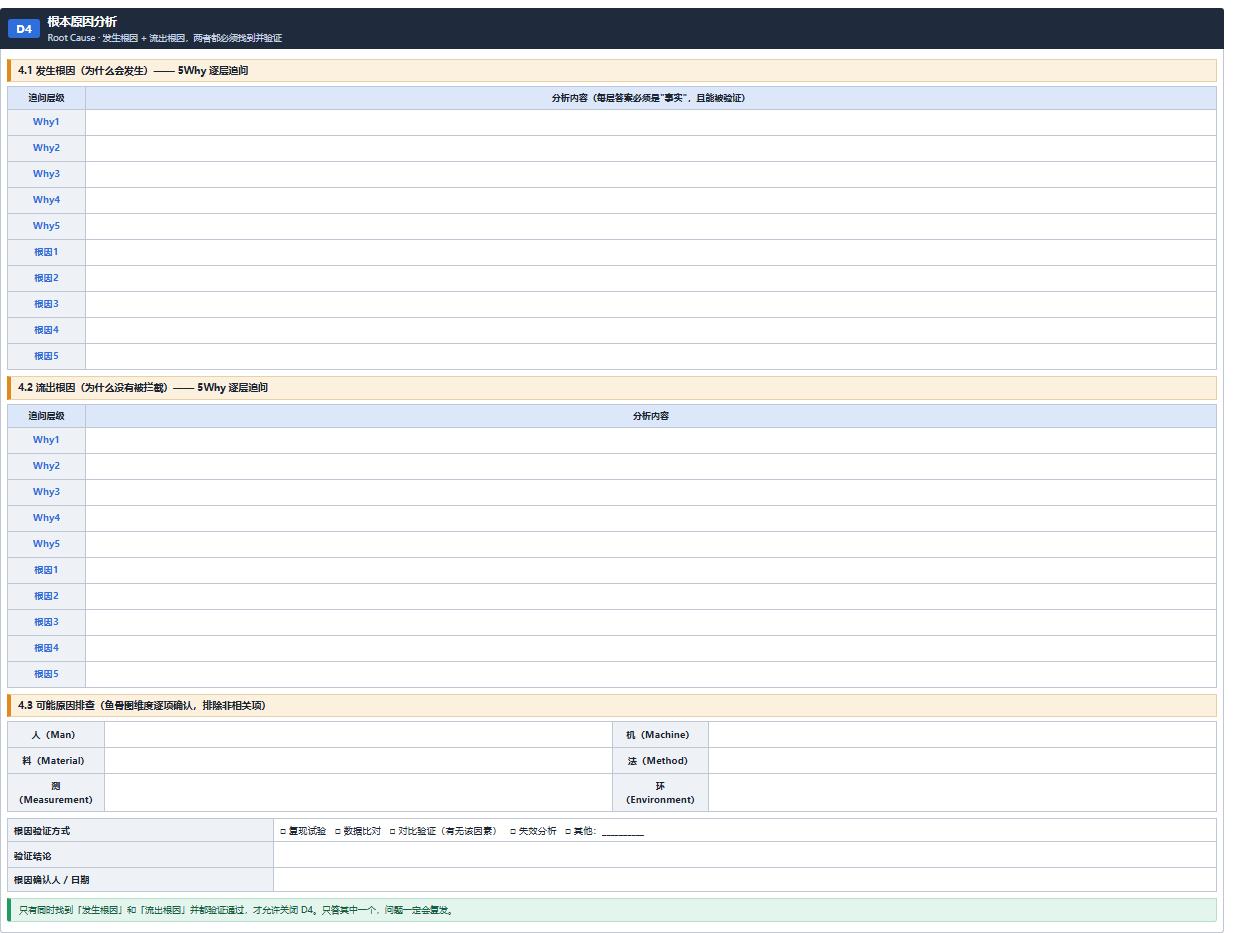
Task: Click the 验证结论 input cell
Action: click(745, 855)
